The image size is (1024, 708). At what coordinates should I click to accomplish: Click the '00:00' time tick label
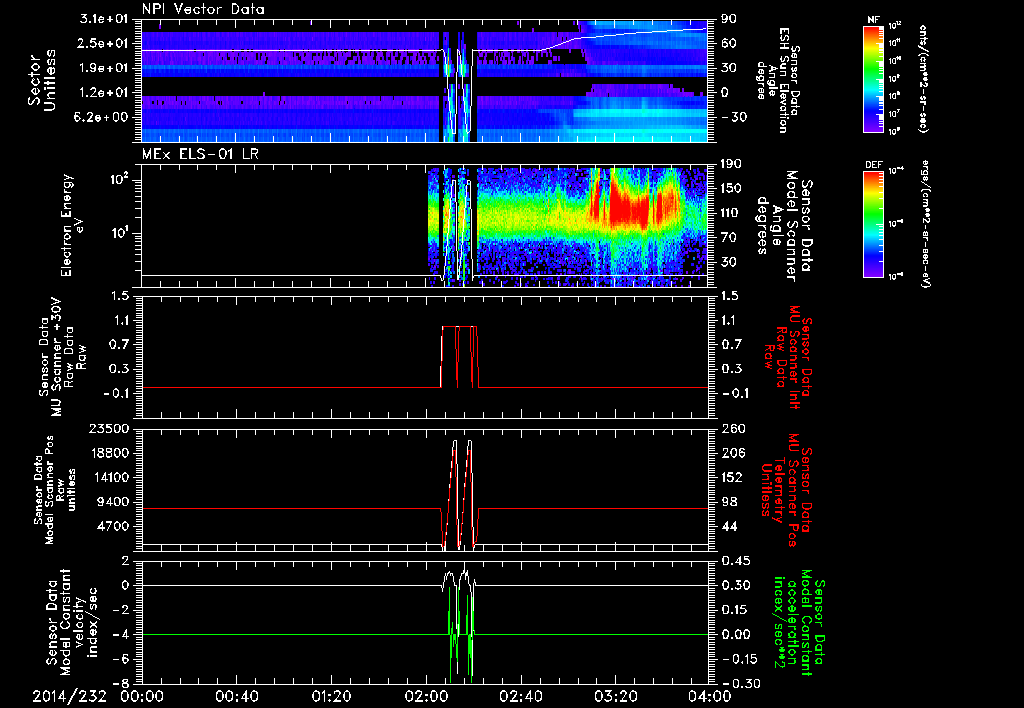click(x=142, y=697)
